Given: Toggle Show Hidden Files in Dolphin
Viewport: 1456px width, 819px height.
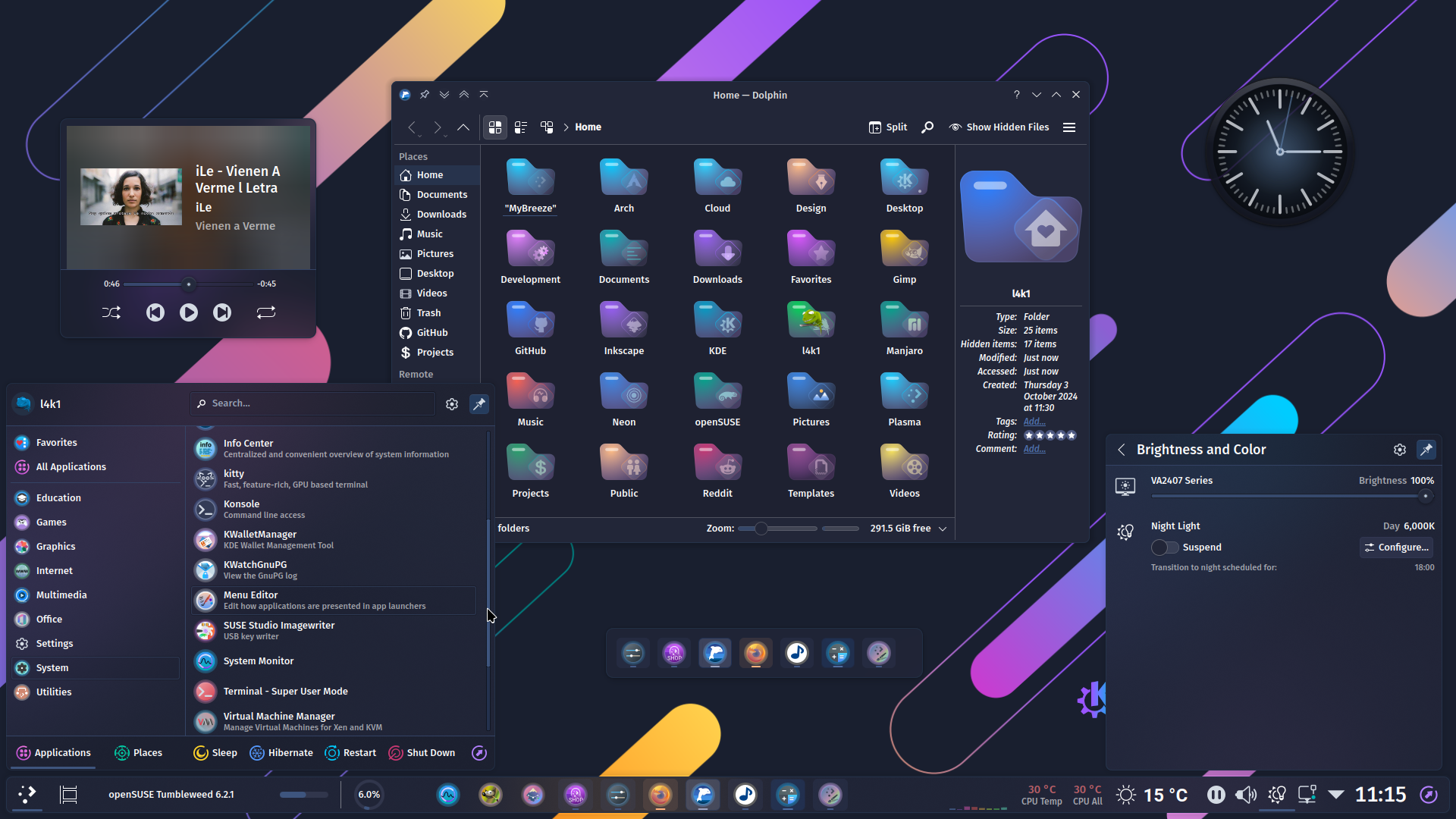Looking at the screenshot, I should pos(999,127).
